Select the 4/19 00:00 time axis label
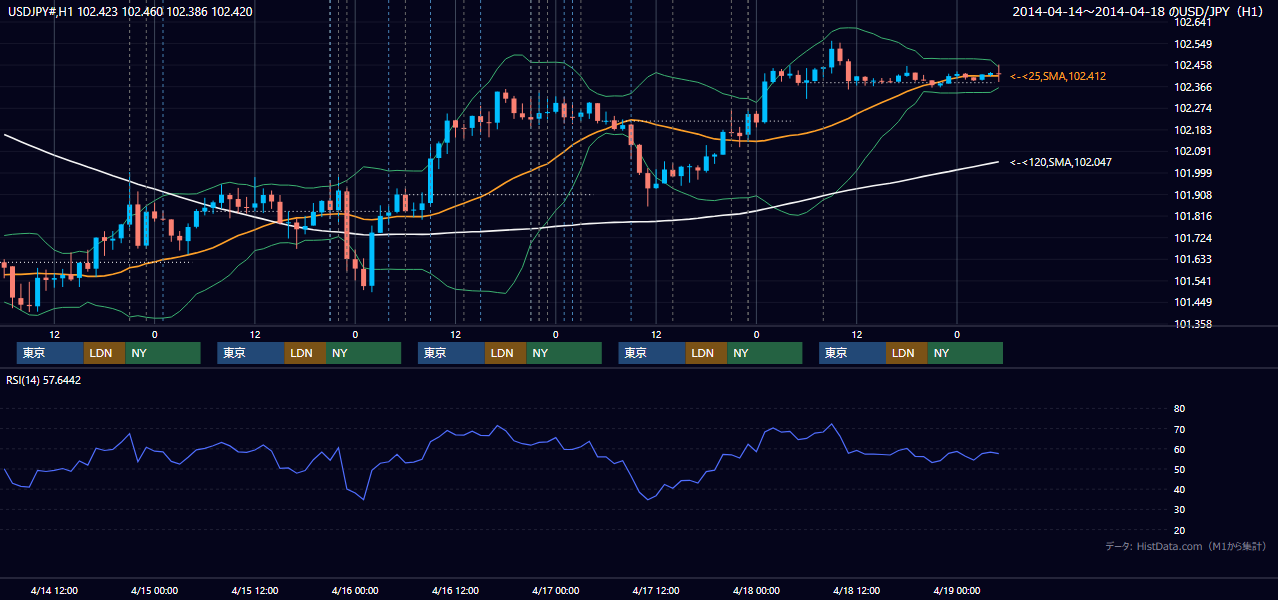1278x600 pixels. (x=956, y=590)
